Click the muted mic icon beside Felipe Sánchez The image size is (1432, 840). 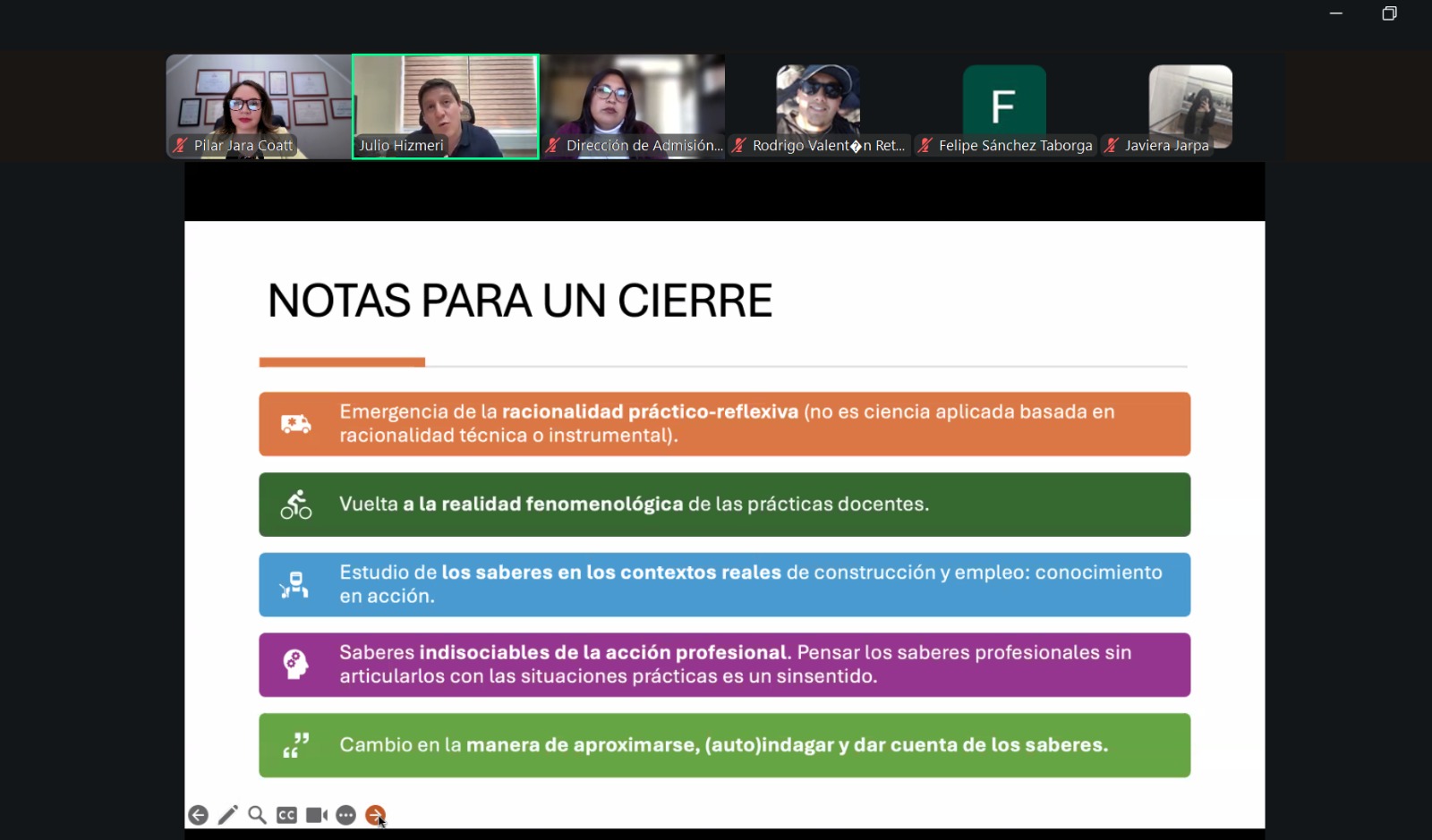coord(925,145)
